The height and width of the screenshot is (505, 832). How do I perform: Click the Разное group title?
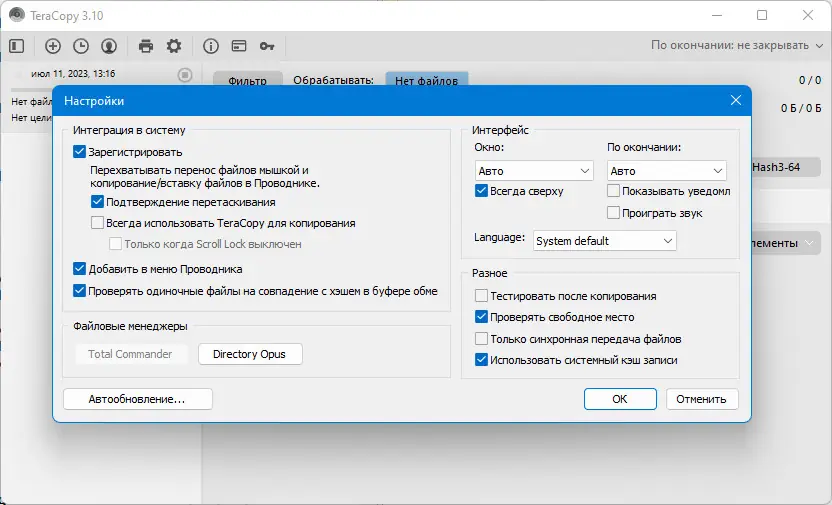[x=490, y=273]
